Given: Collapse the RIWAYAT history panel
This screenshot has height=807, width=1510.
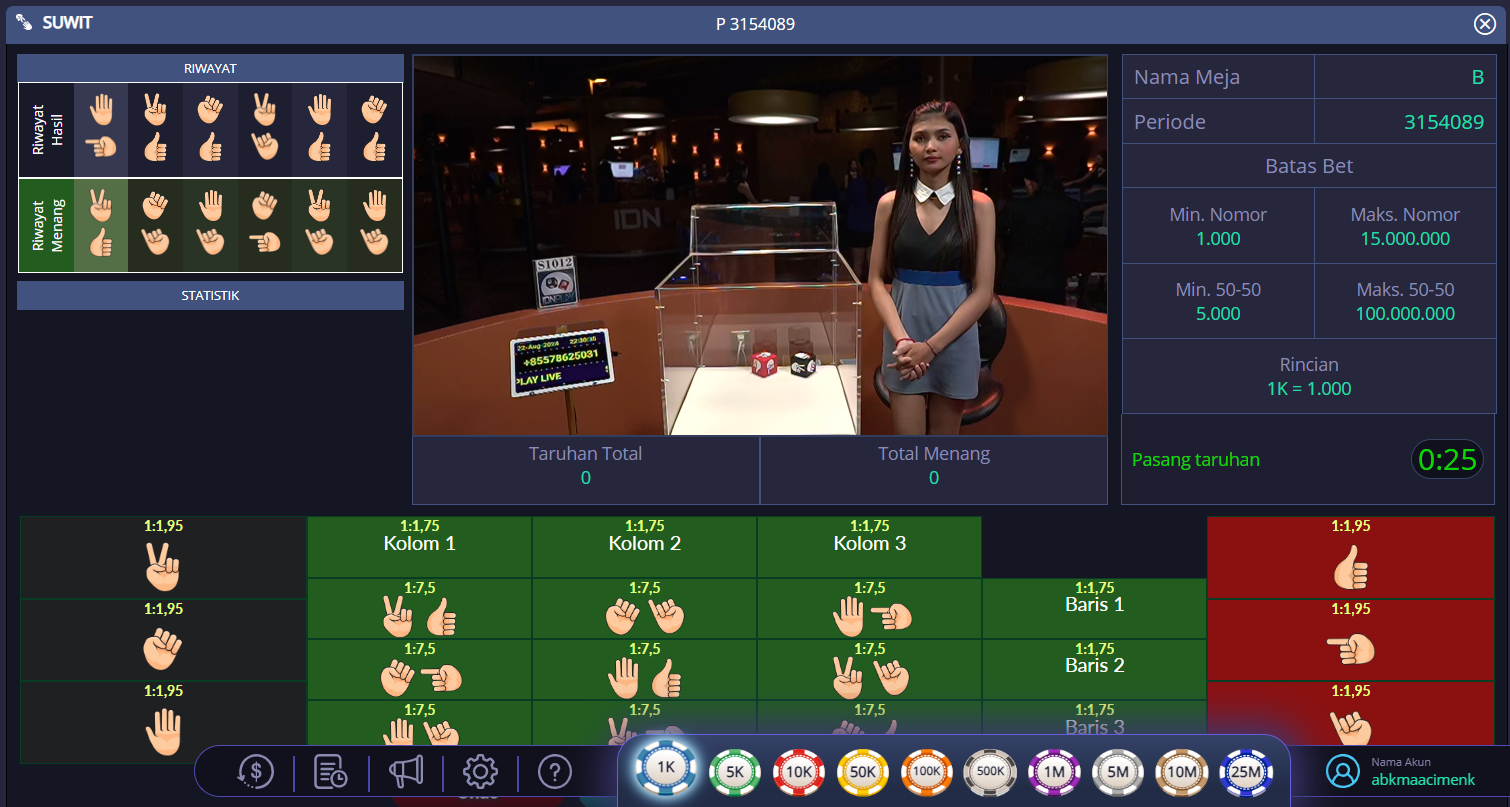Looking at the screenshot, I should [x=210, y=68].
